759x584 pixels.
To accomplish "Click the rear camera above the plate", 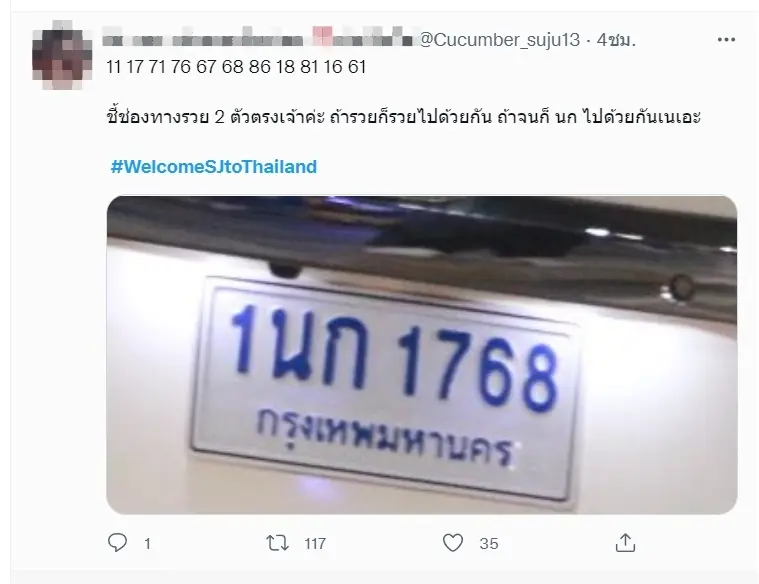I will (285, 269).
